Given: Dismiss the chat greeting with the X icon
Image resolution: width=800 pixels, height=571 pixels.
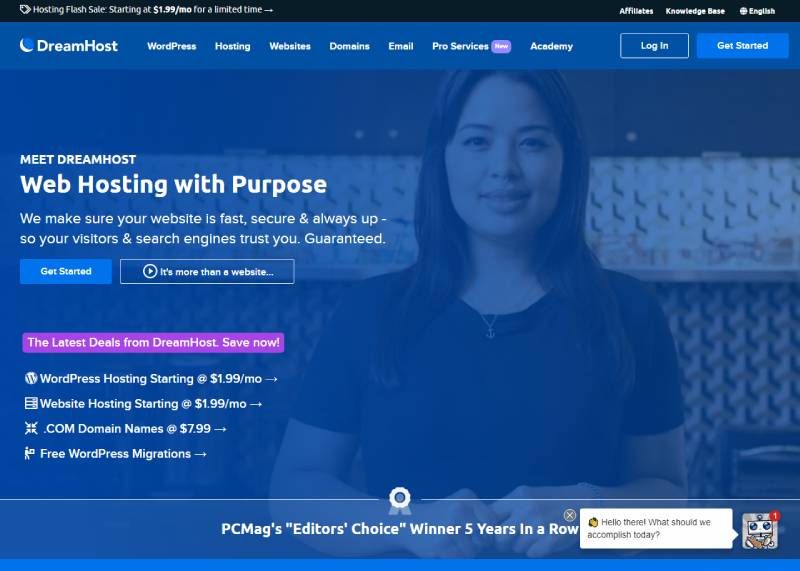Looking at the screenshot, I should coord(570,515).
